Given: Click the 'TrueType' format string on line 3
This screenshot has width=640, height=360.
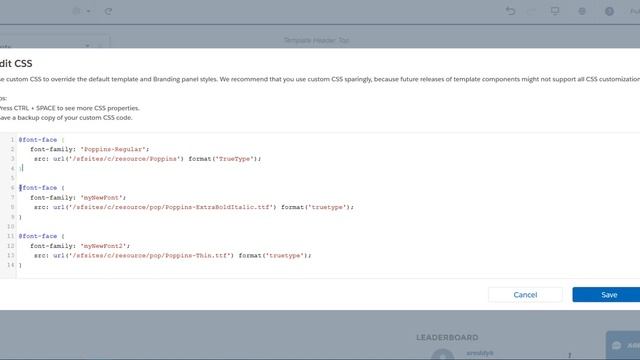Looking at the screenshot, I should [x=235, y=159].
